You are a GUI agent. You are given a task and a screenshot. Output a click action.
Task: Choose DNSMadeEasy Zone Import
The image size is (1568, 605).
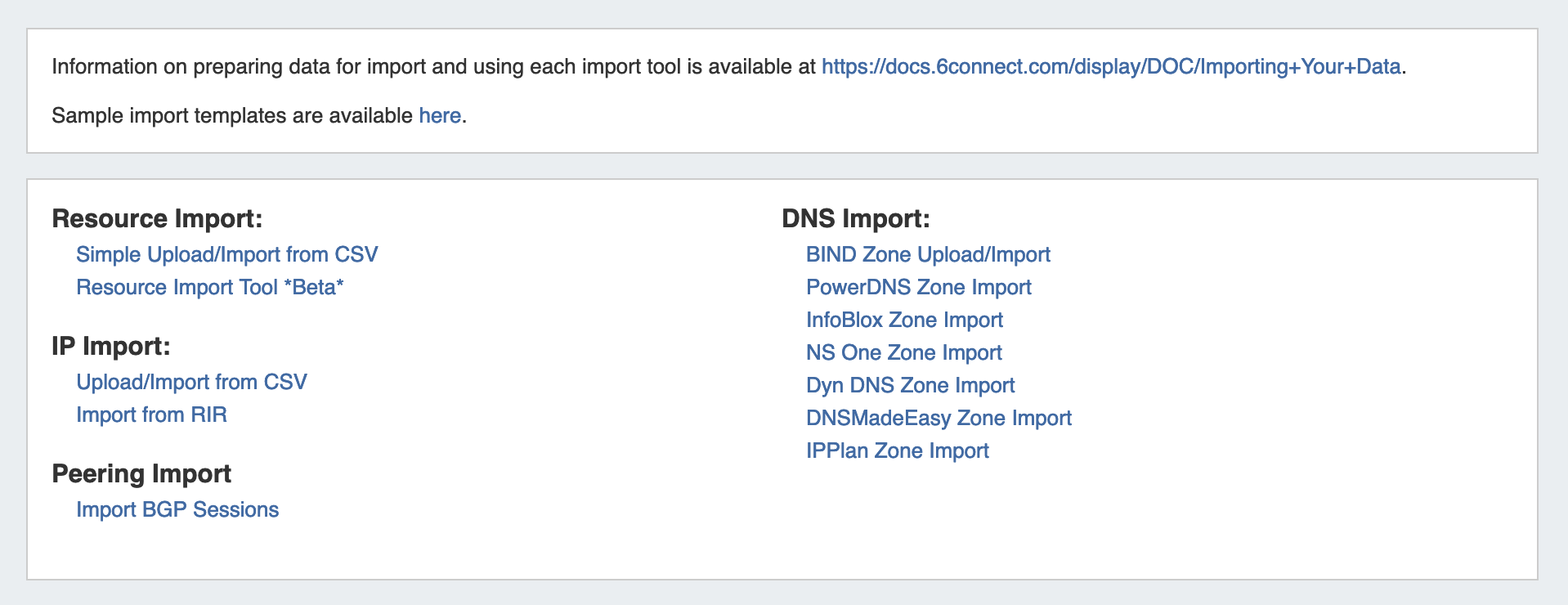point(939,419)
